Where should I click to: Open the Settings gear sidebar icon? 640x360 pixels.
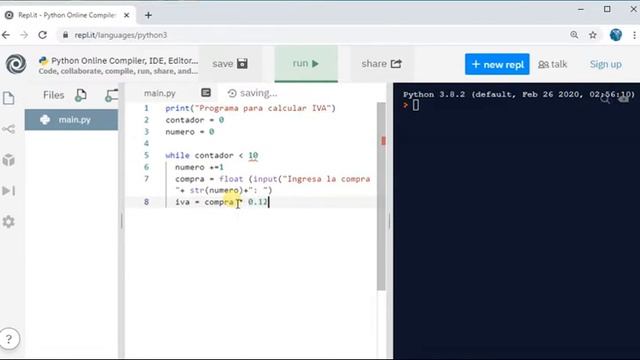9,222
